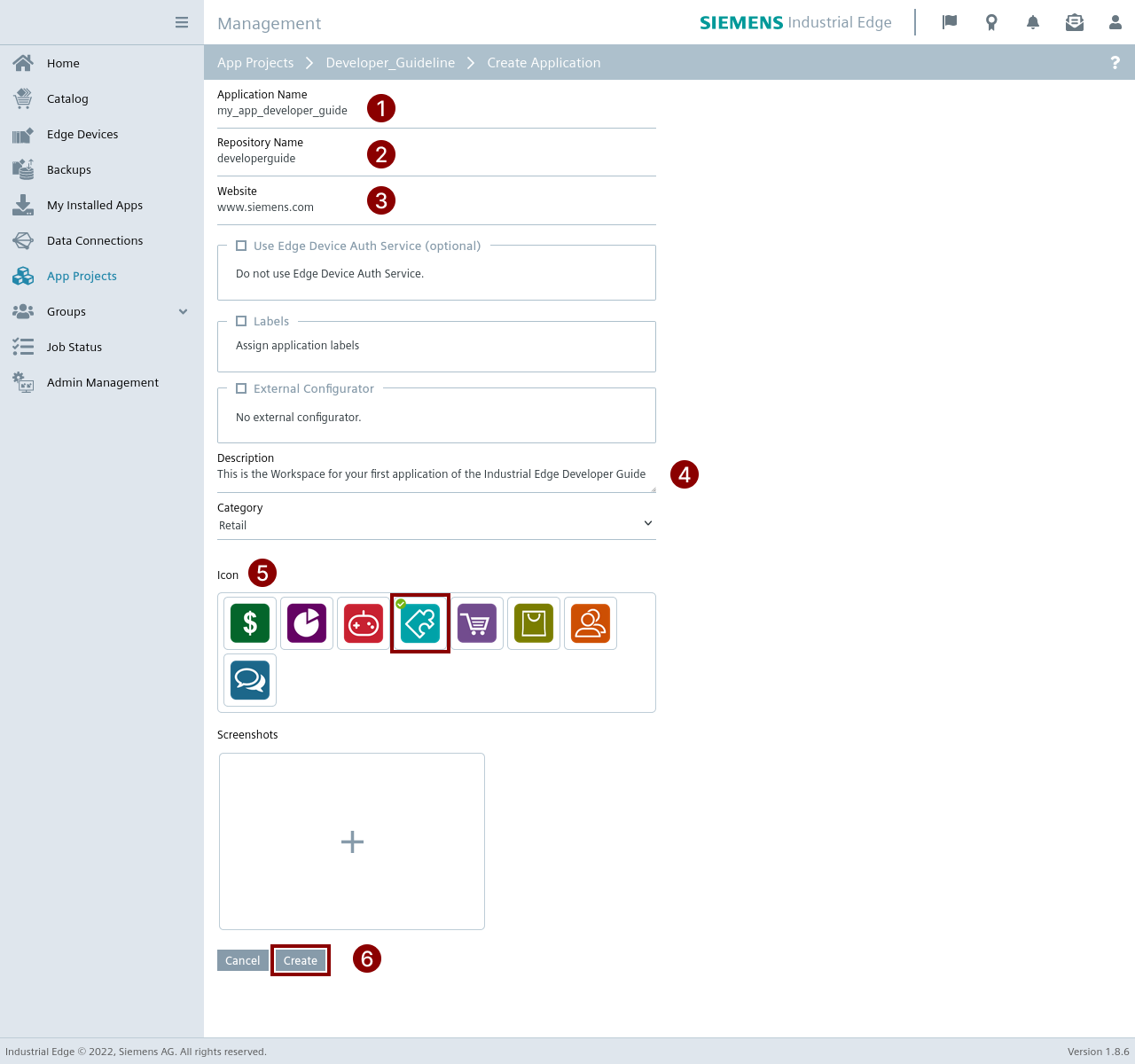Click the Developer_Guideline breadcrumb link
Viewport: 1135px width, 1064px height.
[390, 63]
